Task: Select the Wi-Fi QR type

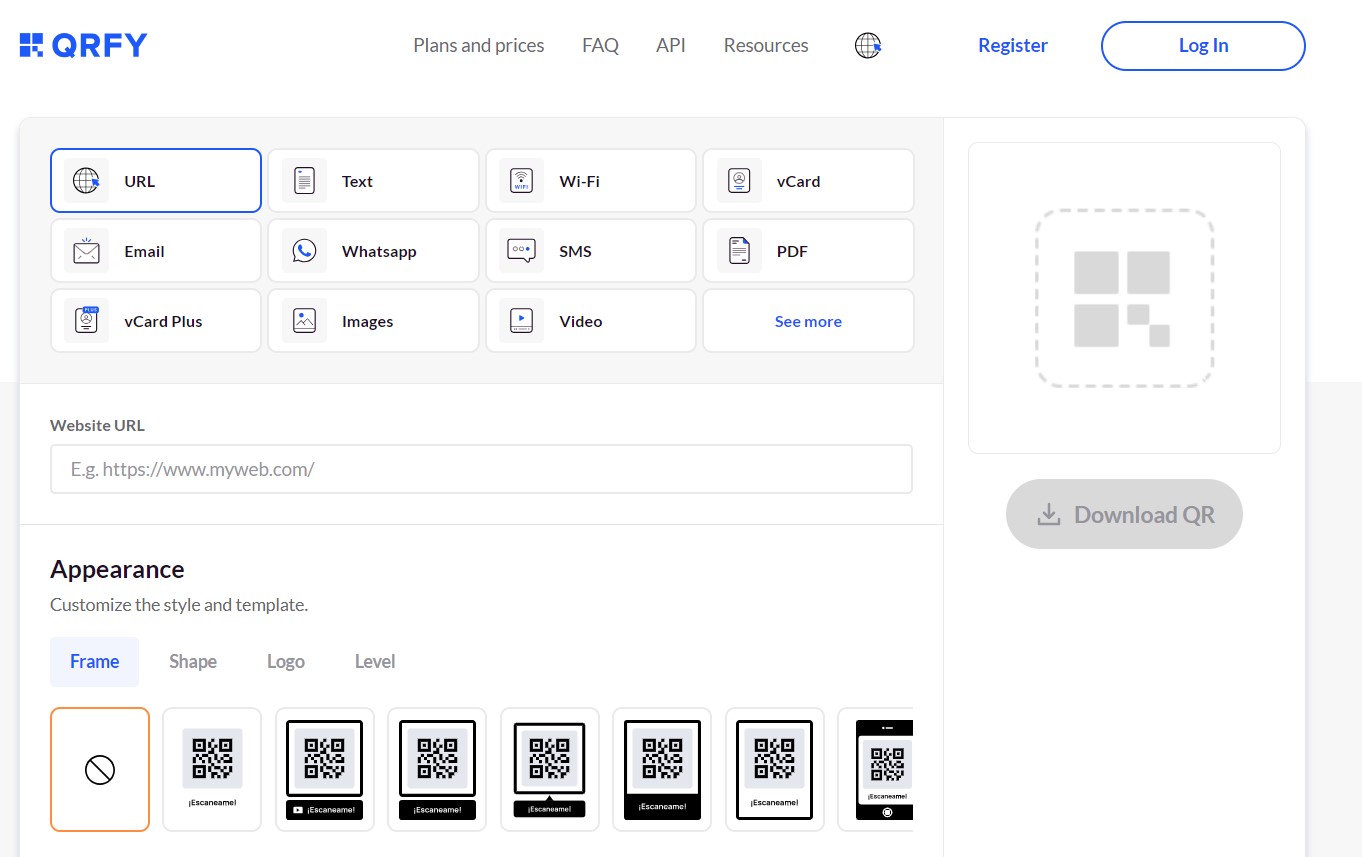Action: click(591, 181)
